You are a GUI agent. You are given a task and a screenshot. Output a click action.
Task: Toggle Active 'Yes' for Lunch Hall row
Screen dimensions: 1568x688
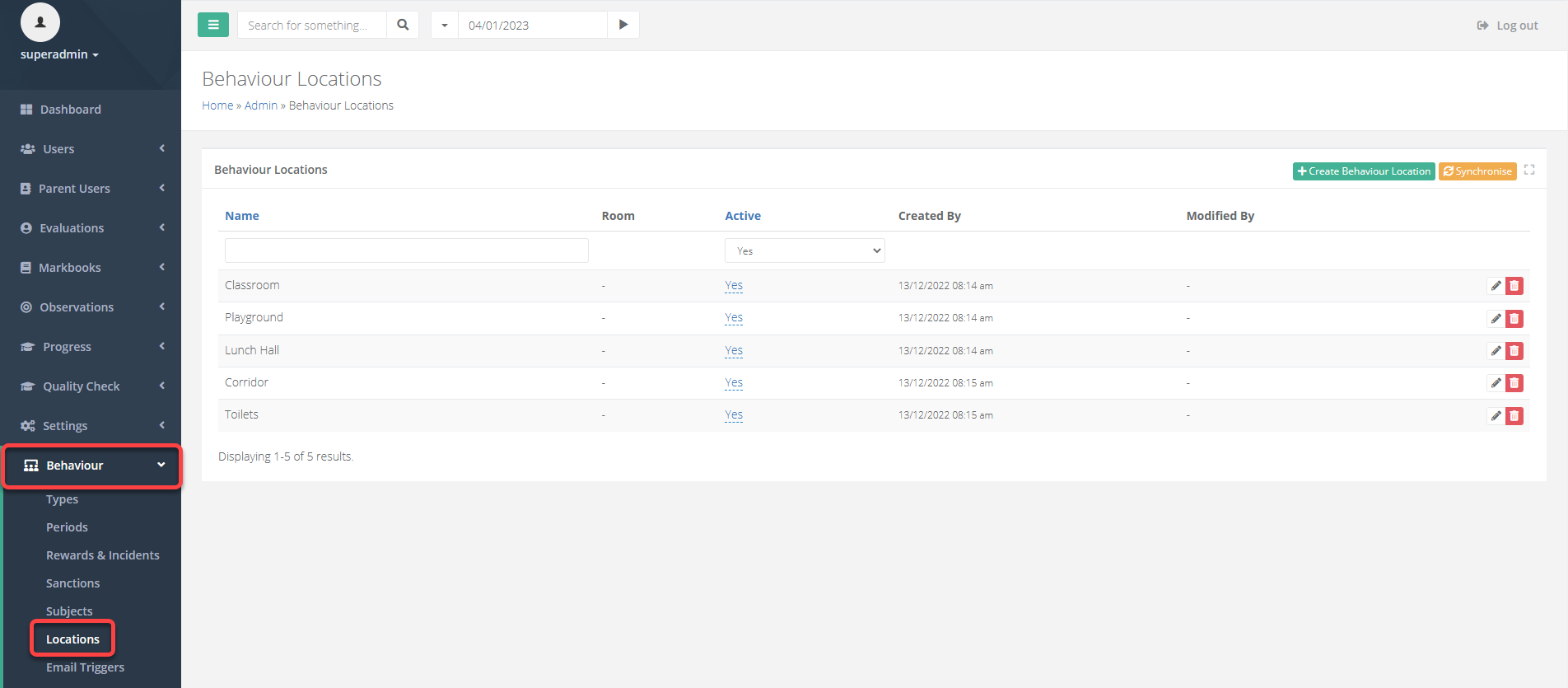(734, 350)
